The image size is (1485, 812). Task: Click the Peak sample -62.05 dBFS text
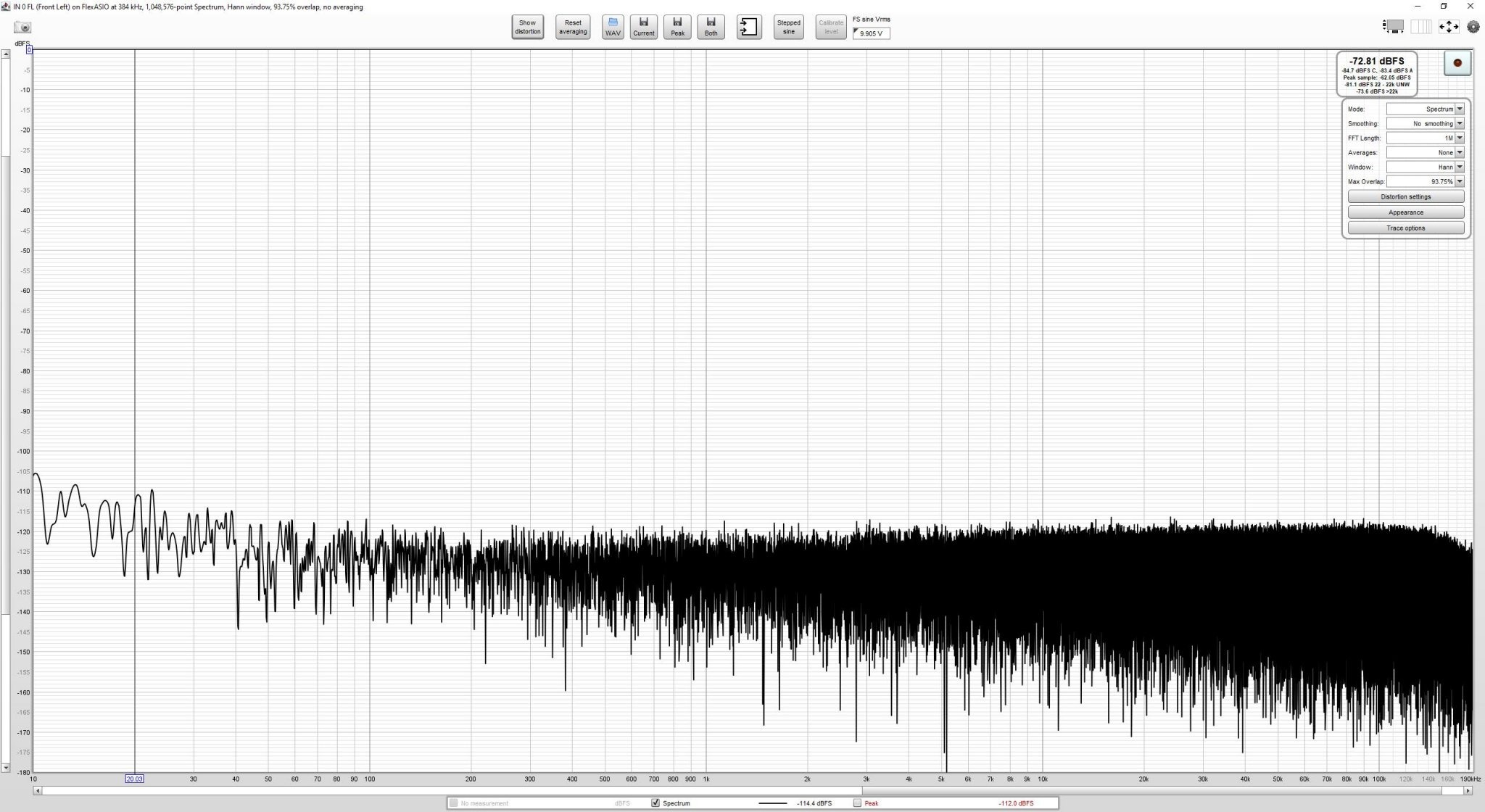[x=1376, y=78]
